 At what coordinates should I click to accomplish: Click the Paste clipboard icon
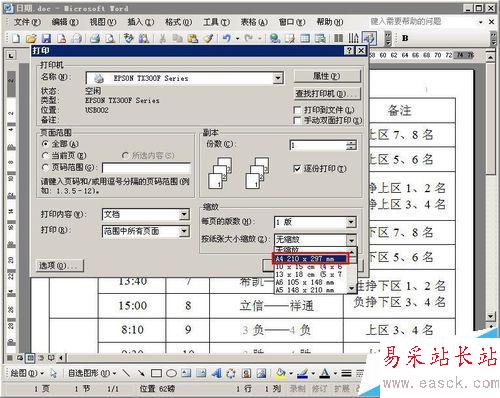click(193, 38)
